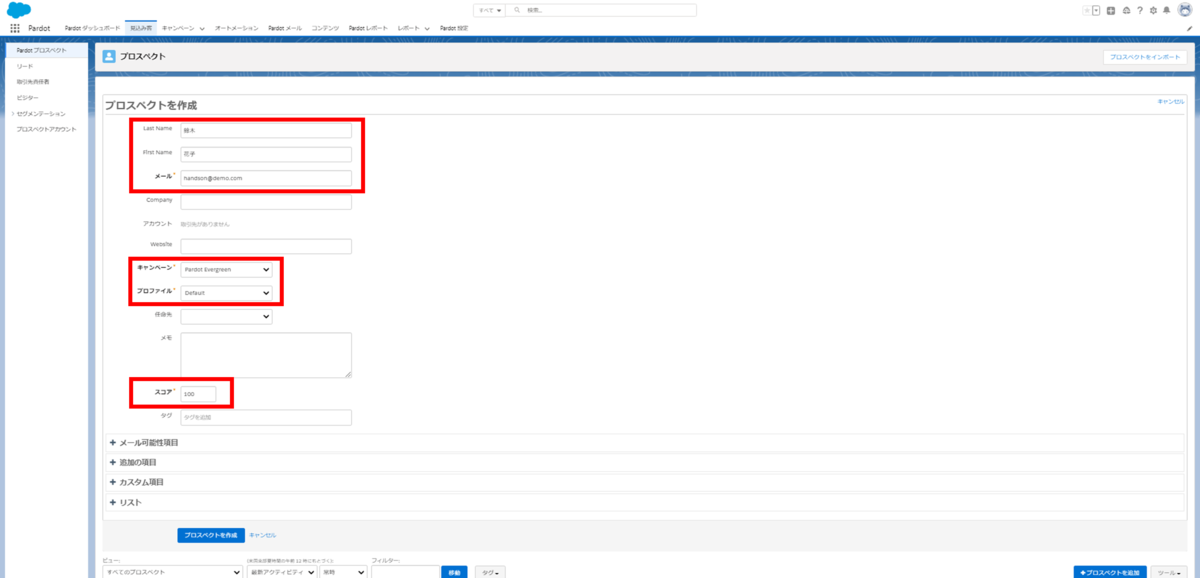Click the メール input field
Viewport: 1200px width, 578px height.
(266, 178)
